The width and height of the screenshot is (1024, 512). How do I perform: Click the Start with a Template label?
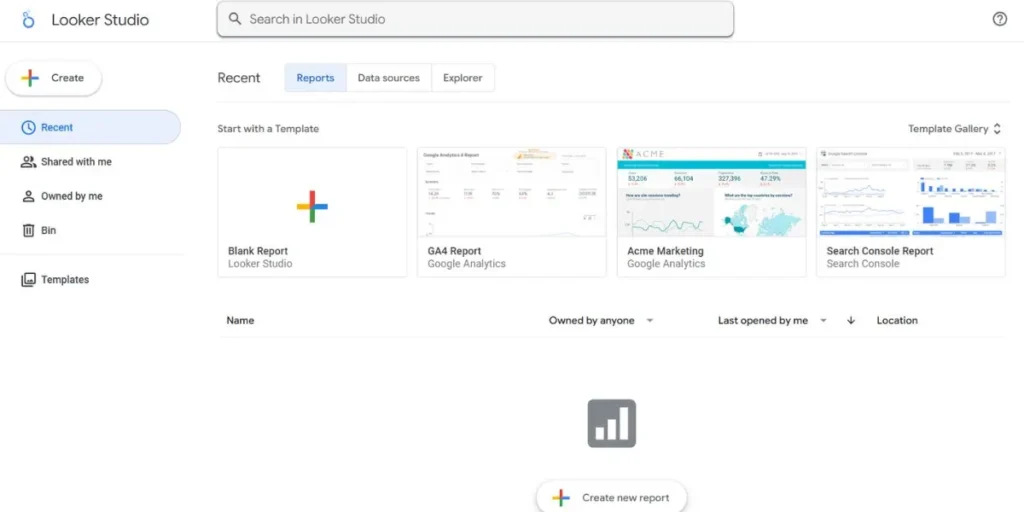click(x=268, y=129)
